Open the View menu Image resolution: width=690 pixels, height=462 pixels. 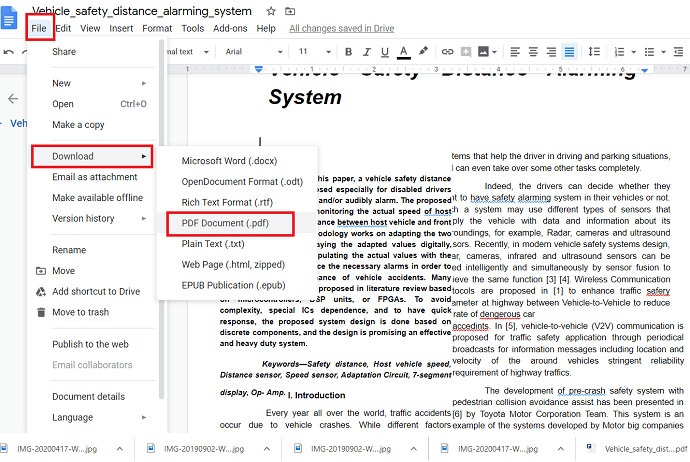(x=90, y=28)
